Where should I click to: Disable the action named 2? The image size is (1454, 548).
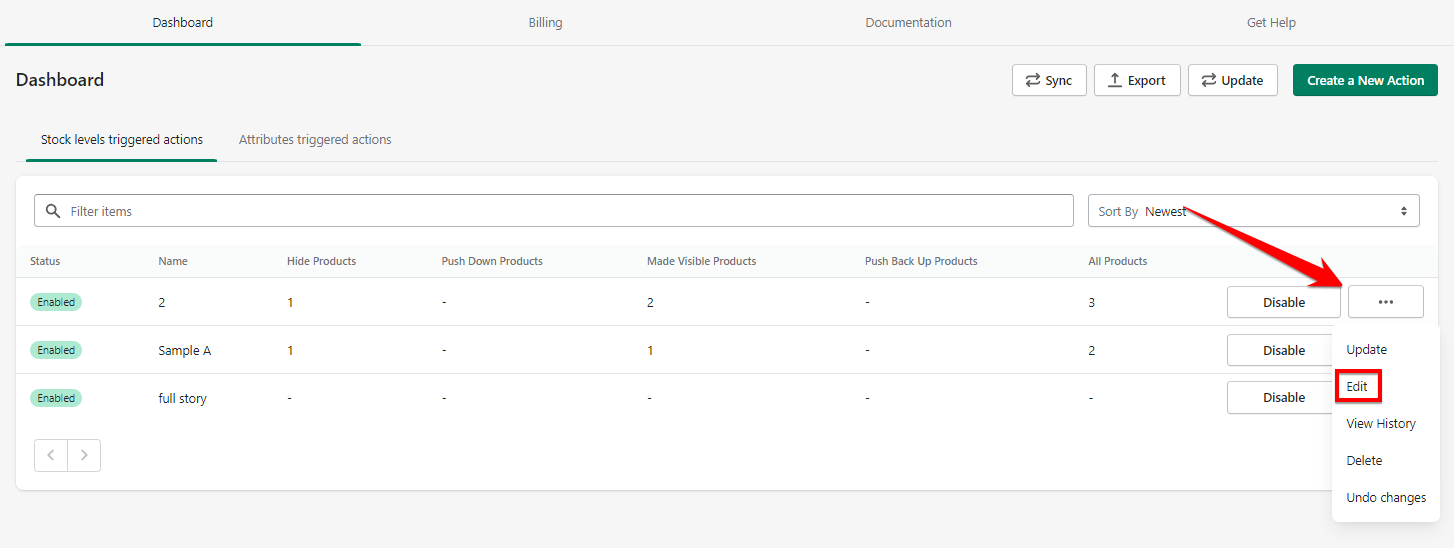click(1283, 302)
